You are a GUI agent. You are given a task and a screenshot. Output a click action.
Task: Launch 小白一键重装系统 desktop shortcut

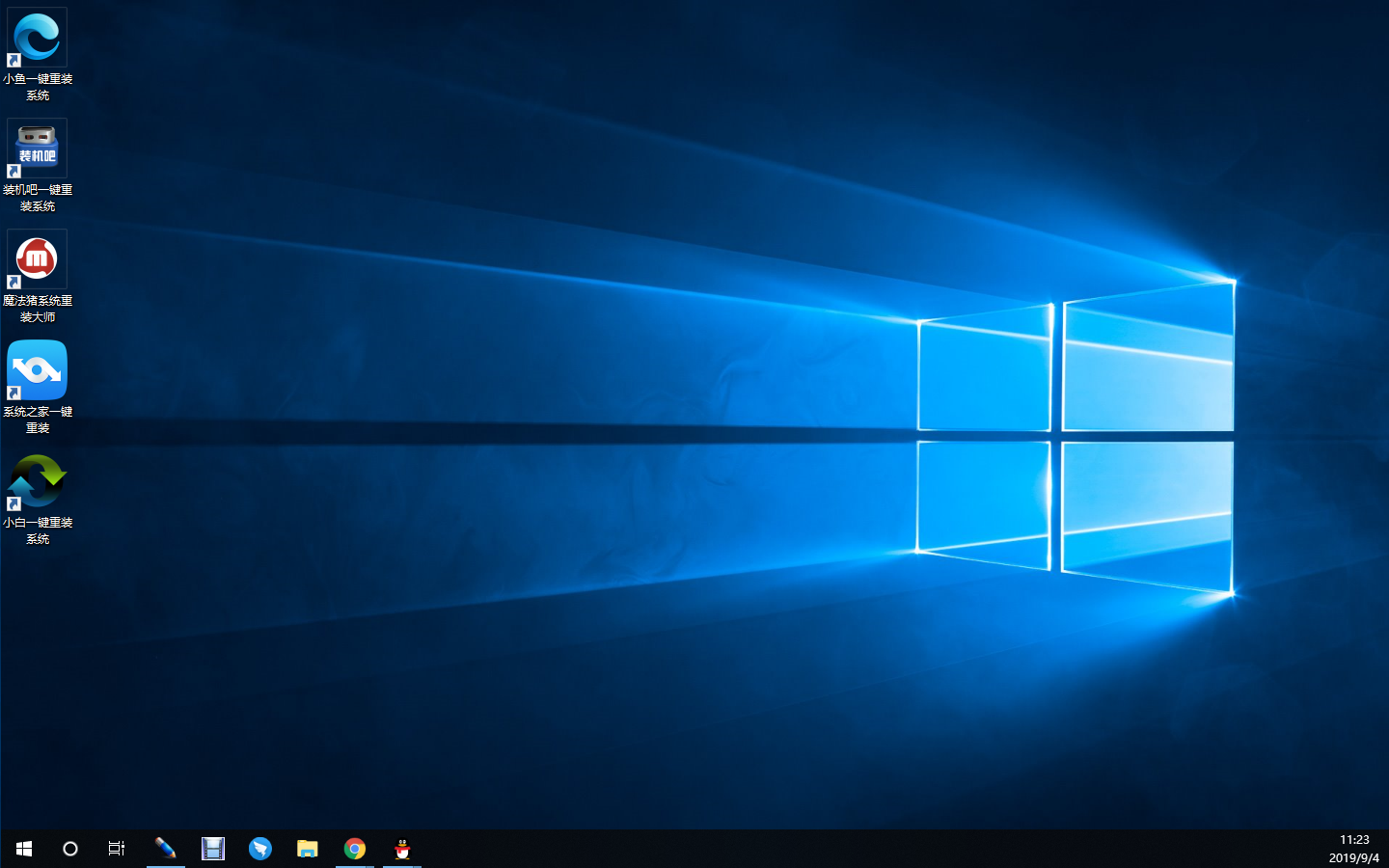pos(37,479)
